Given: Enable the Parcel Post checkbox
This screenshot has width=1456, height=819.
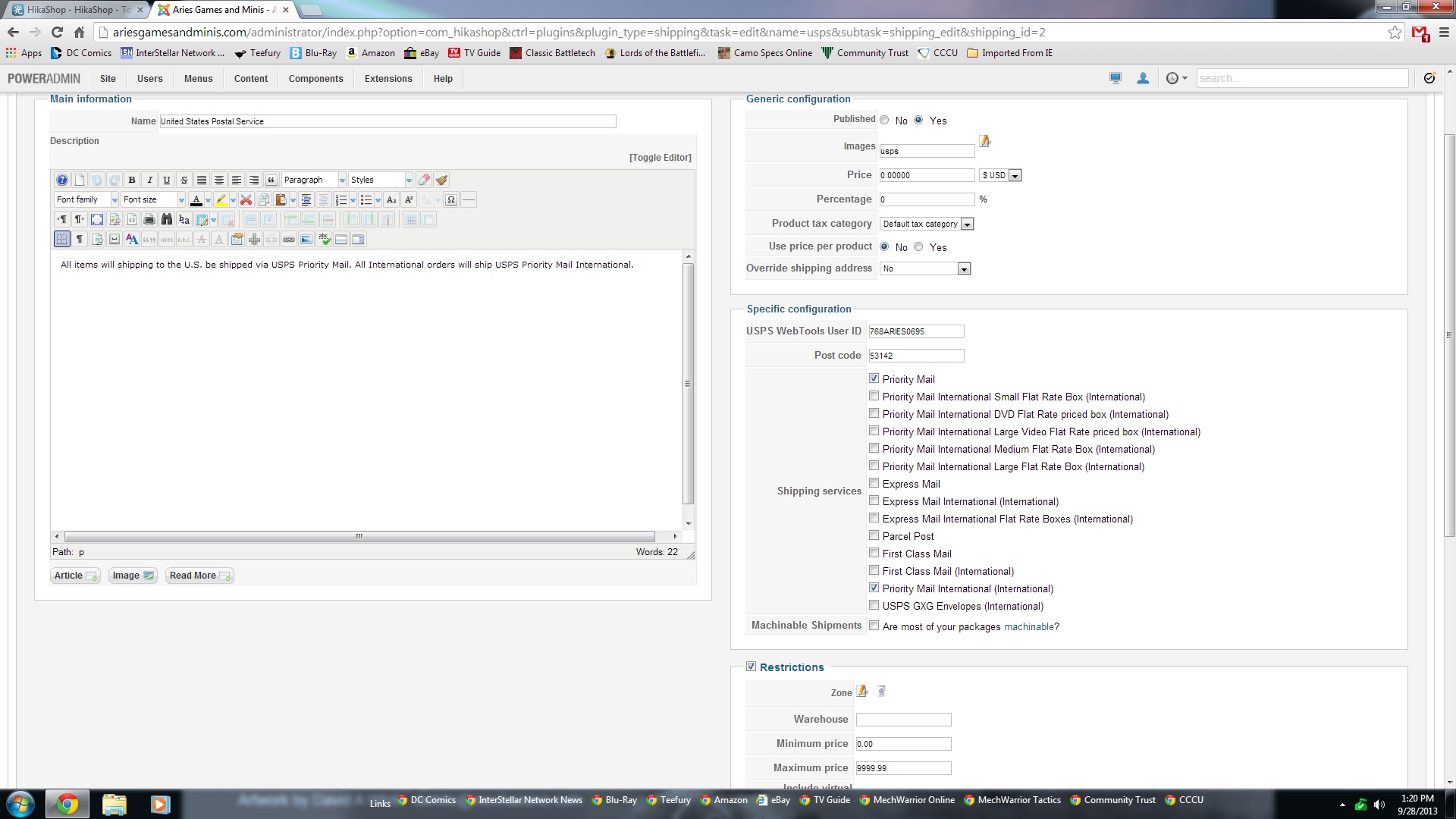Looking at the screenshot, I should 874,535.
